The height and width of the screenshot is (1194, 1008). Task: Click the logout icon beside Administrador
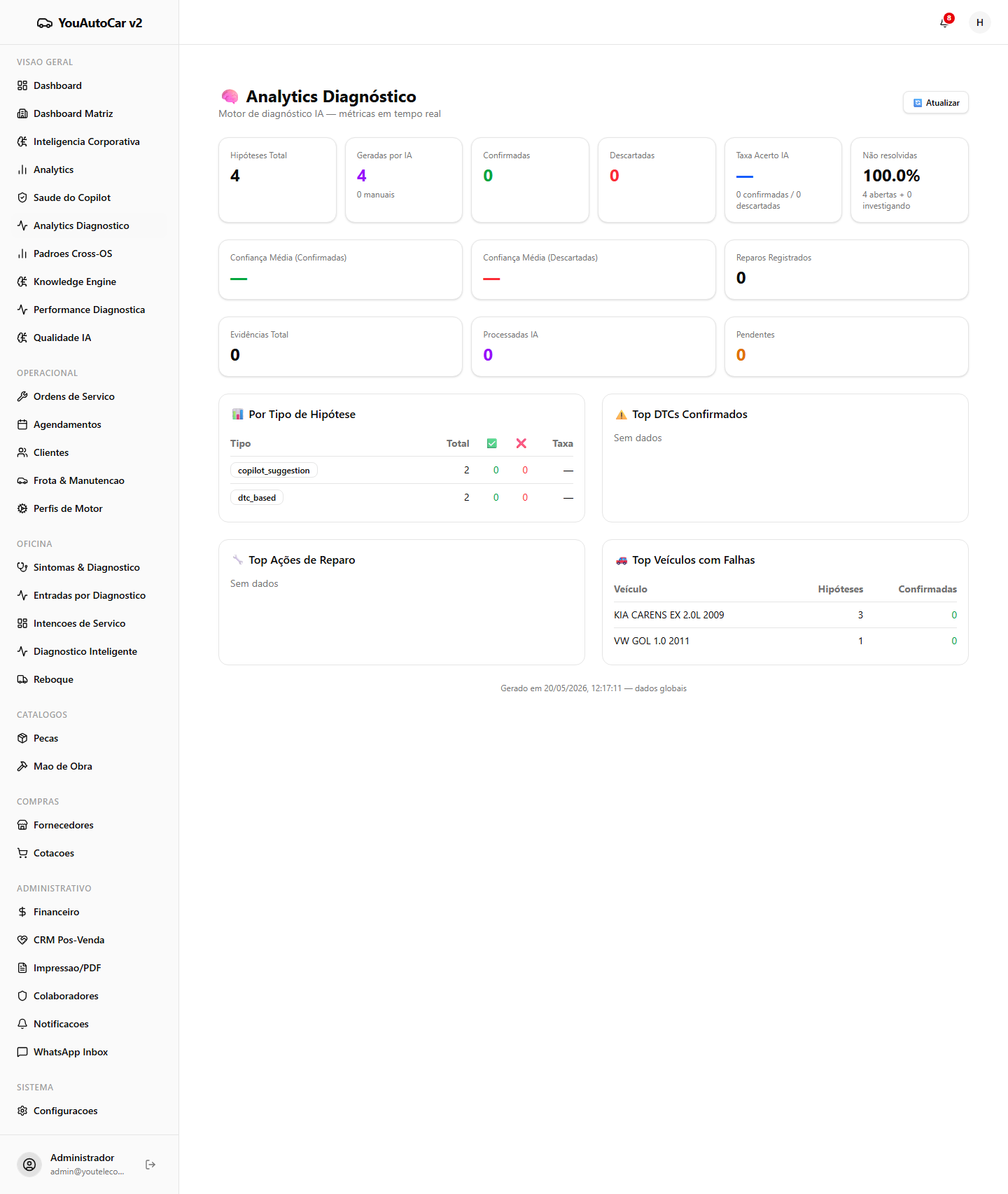tap(150, 1165)
